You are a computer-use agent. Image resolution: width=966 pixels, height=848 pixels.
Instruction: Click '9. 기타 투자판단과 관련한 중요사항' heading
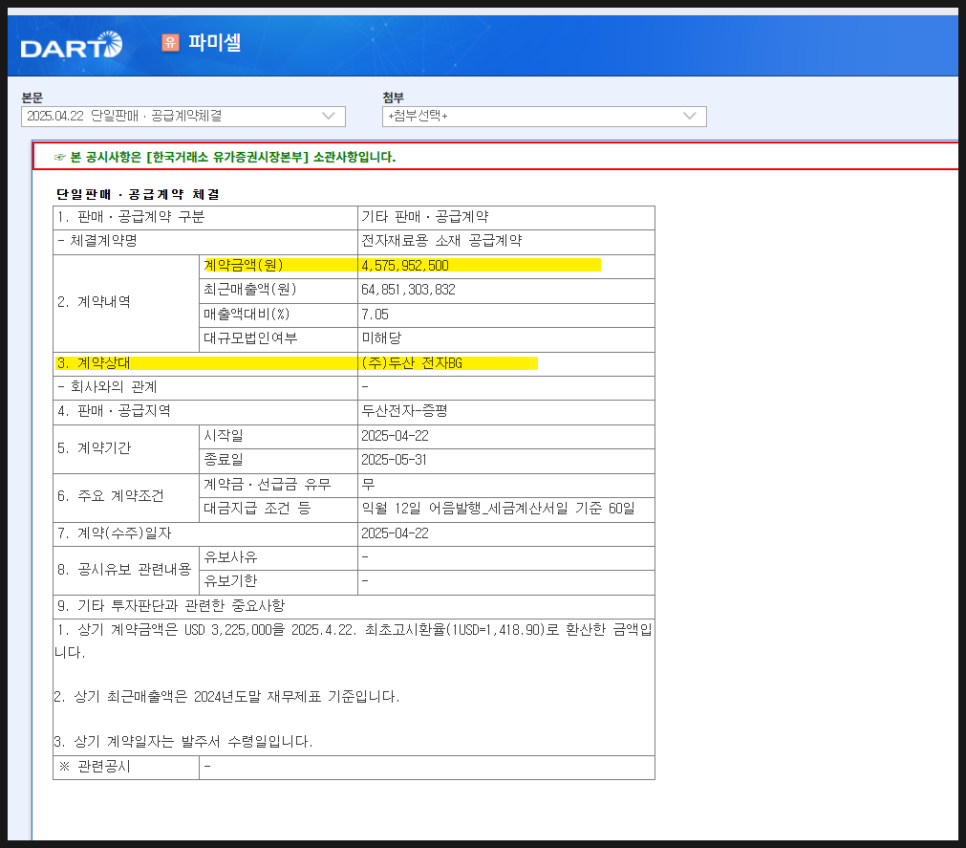tap(171, 606)
